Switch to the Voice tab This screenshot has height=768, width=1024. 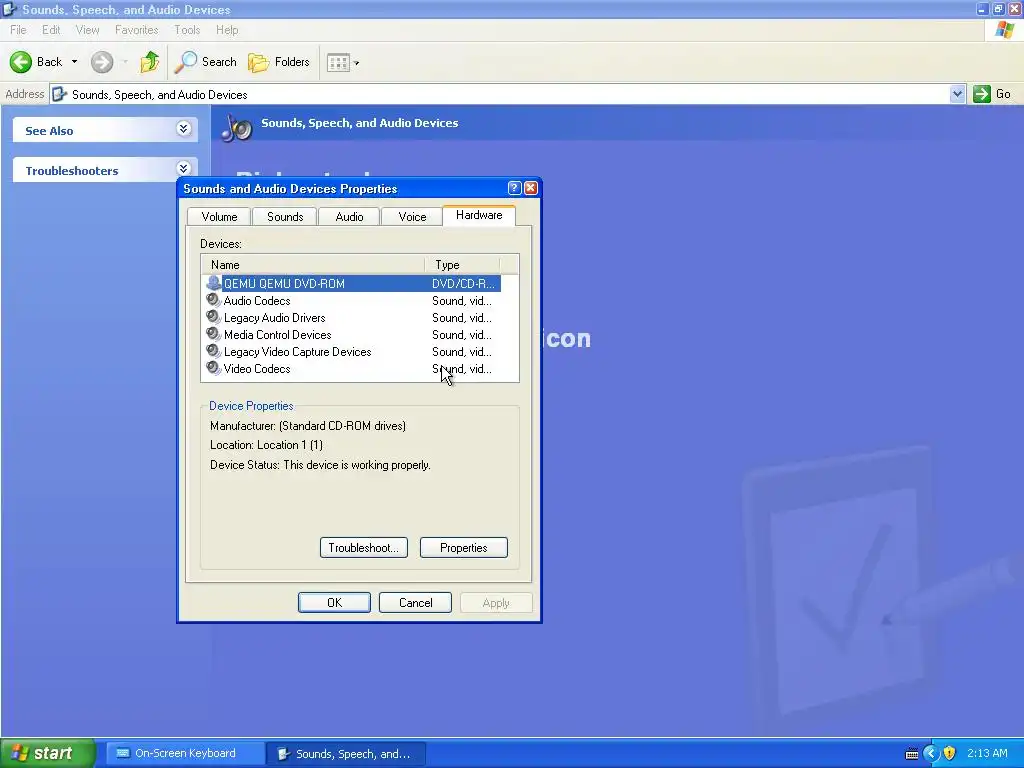tap(412, 217)
